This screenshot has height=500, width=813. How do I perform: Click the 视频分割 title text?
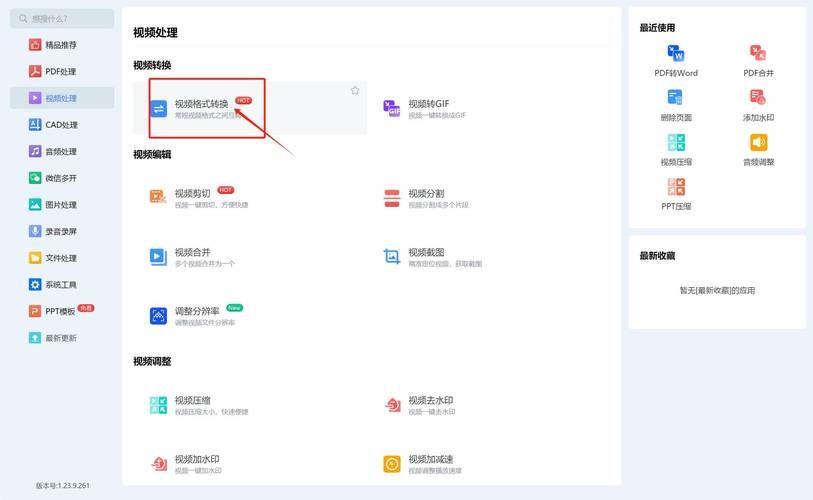click(x=426, y=193)
